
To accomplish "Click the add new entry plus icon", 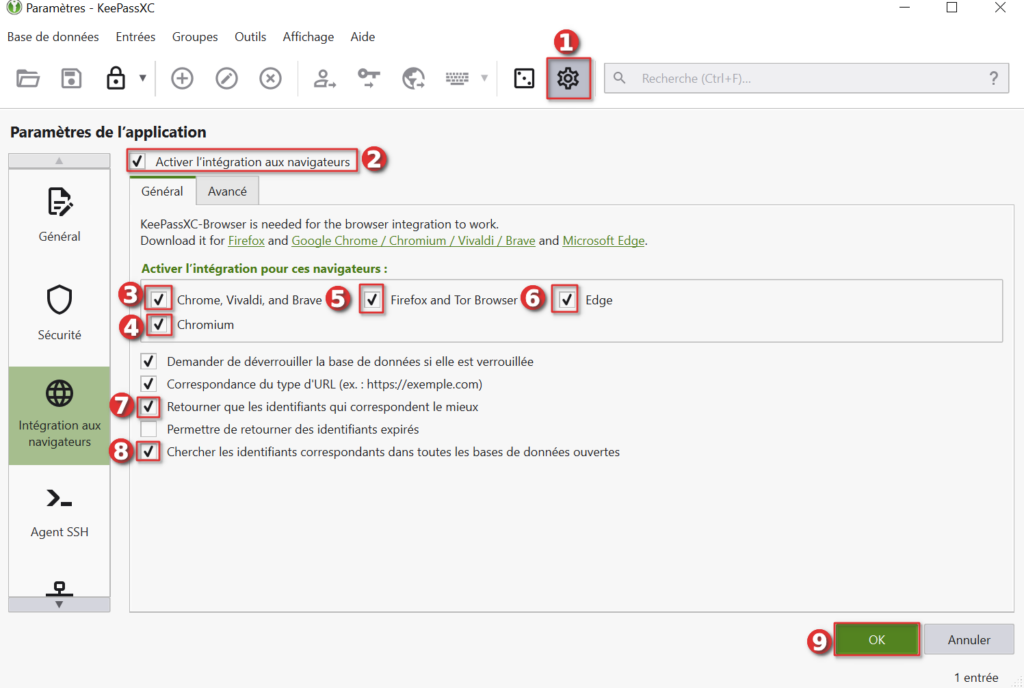I will point(182,78).
